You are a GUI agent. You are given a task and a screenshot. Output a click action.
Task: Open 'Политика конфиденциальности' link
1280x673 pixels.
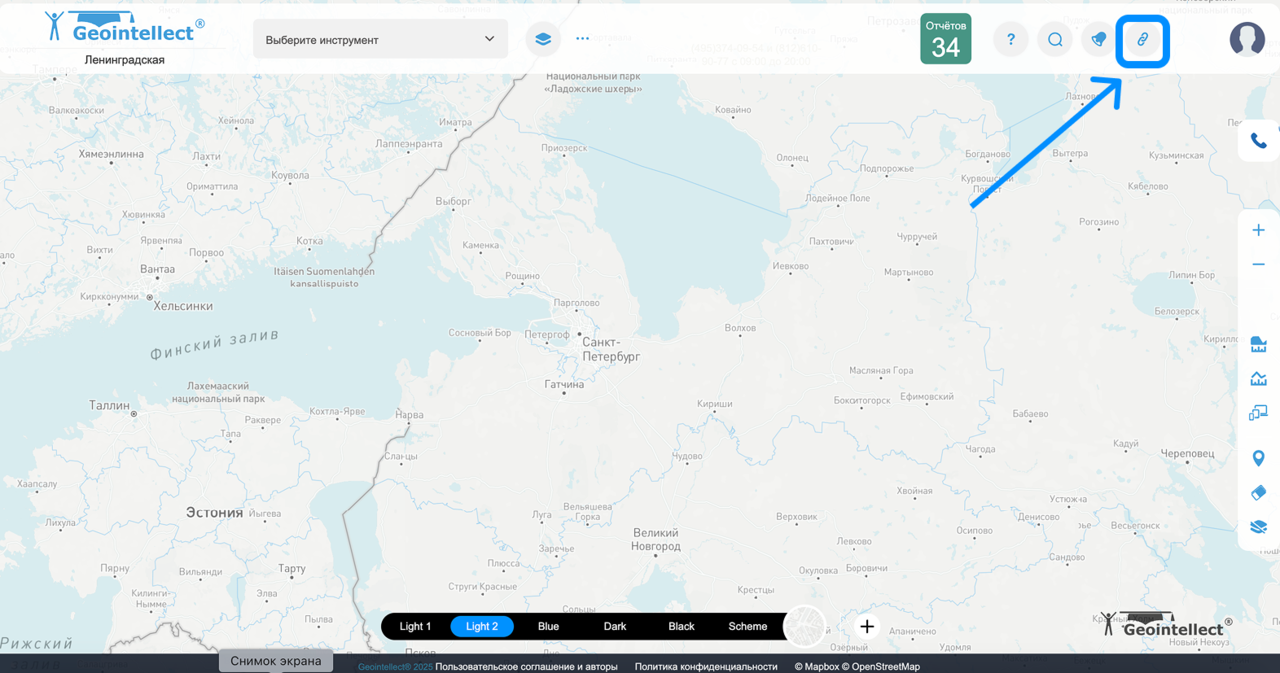click(706, 666)
